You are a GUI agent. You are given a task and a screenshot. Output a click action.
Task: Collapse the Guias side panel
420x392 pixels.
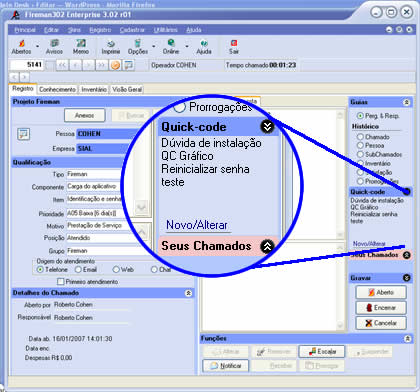[x=407, y=102]
